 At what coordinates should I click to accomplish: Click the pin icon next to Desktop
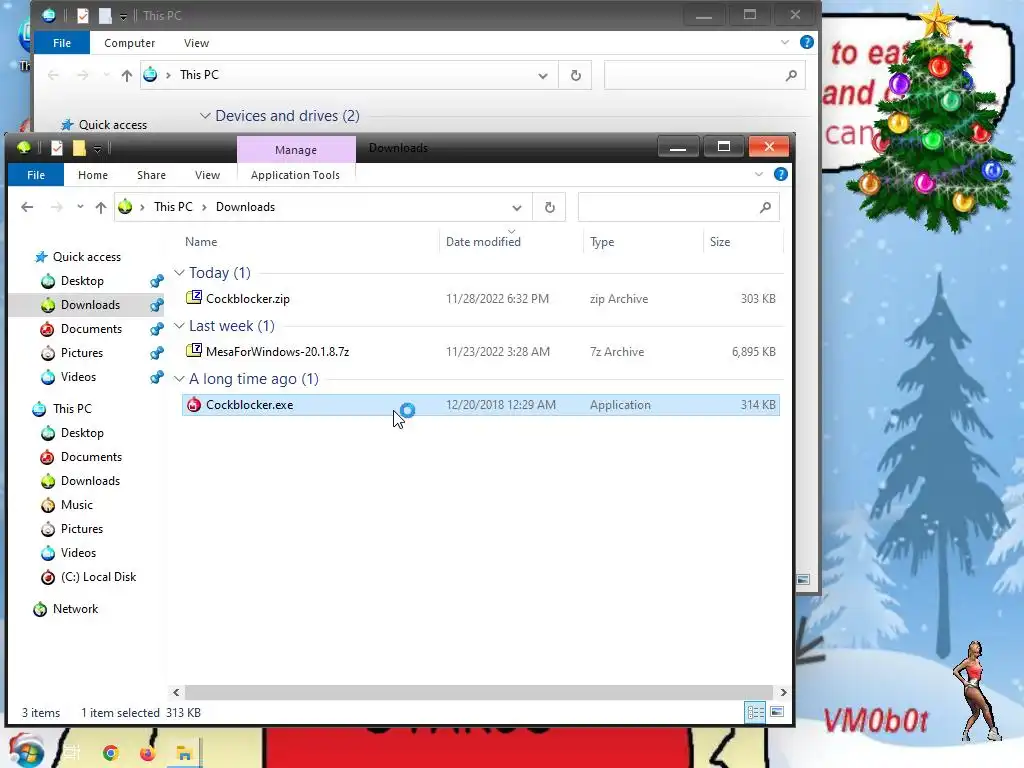[157, 281]
